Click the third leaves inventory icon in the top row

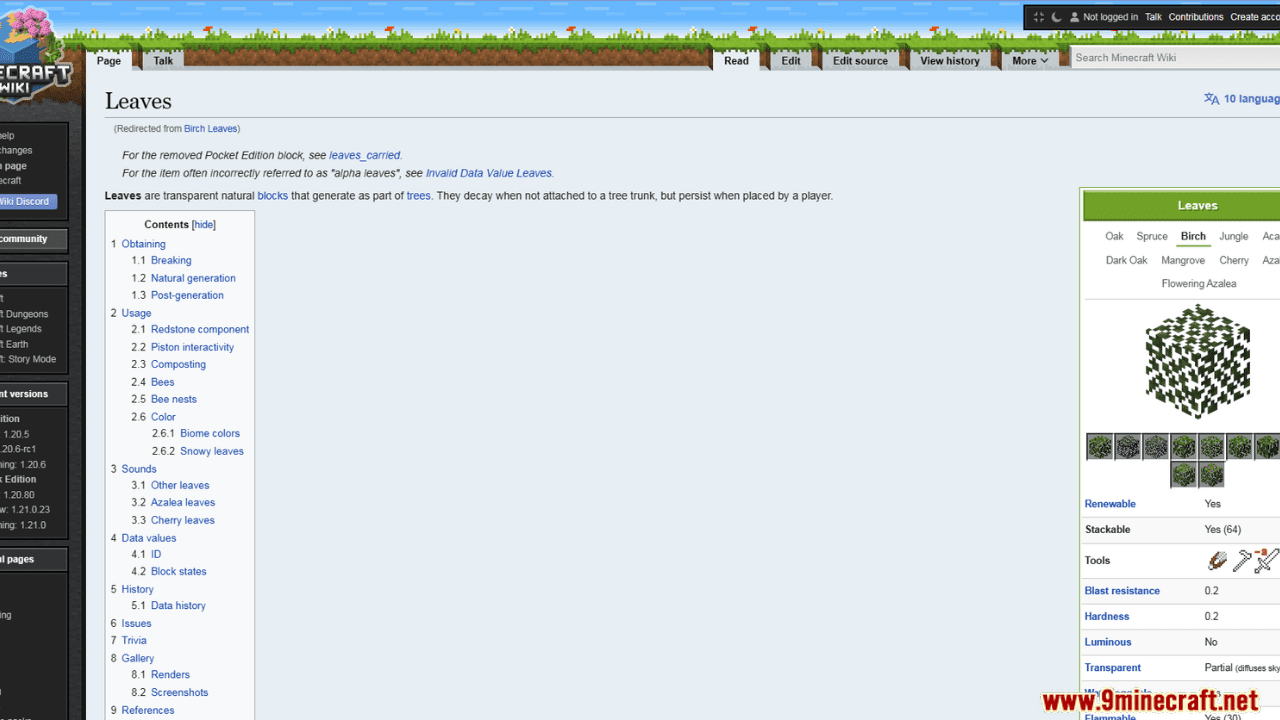pos(1156,446)
